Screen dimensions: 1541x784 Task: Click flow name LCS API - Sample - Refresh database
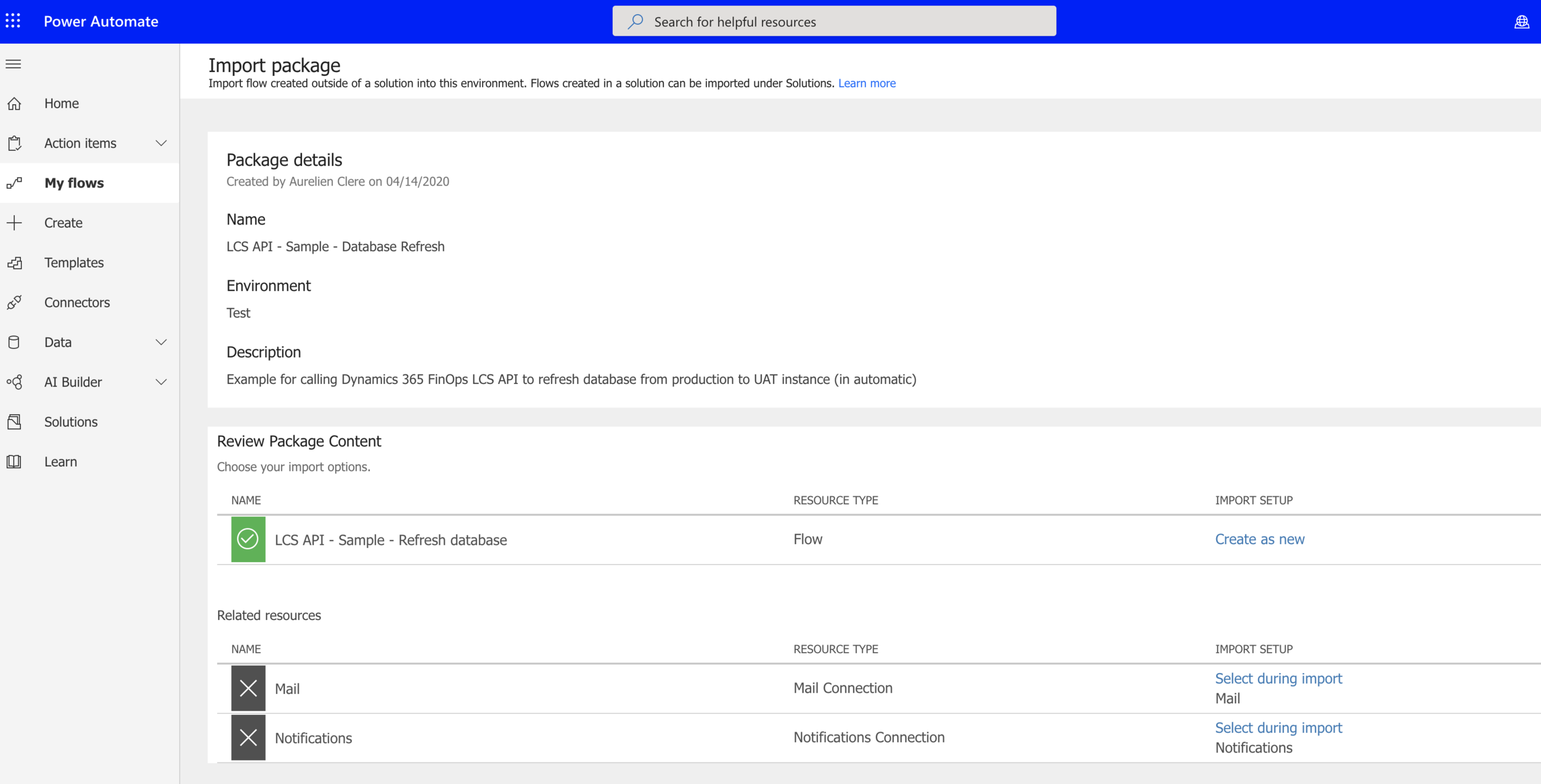click(391, 540)
